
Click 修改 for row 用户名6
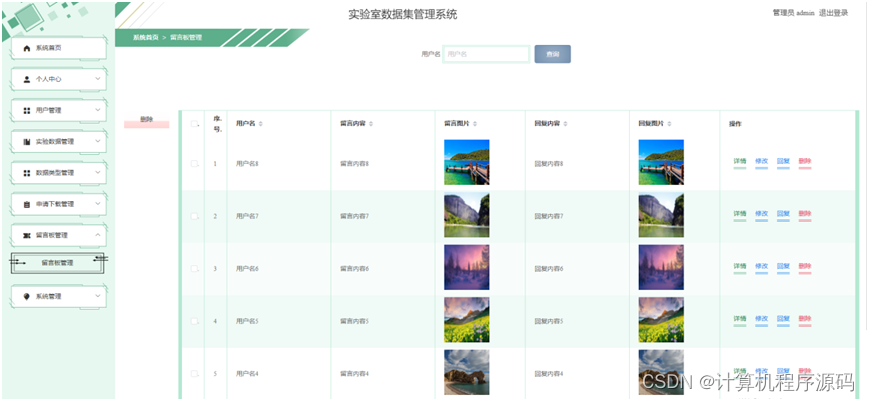coord(761,267)
